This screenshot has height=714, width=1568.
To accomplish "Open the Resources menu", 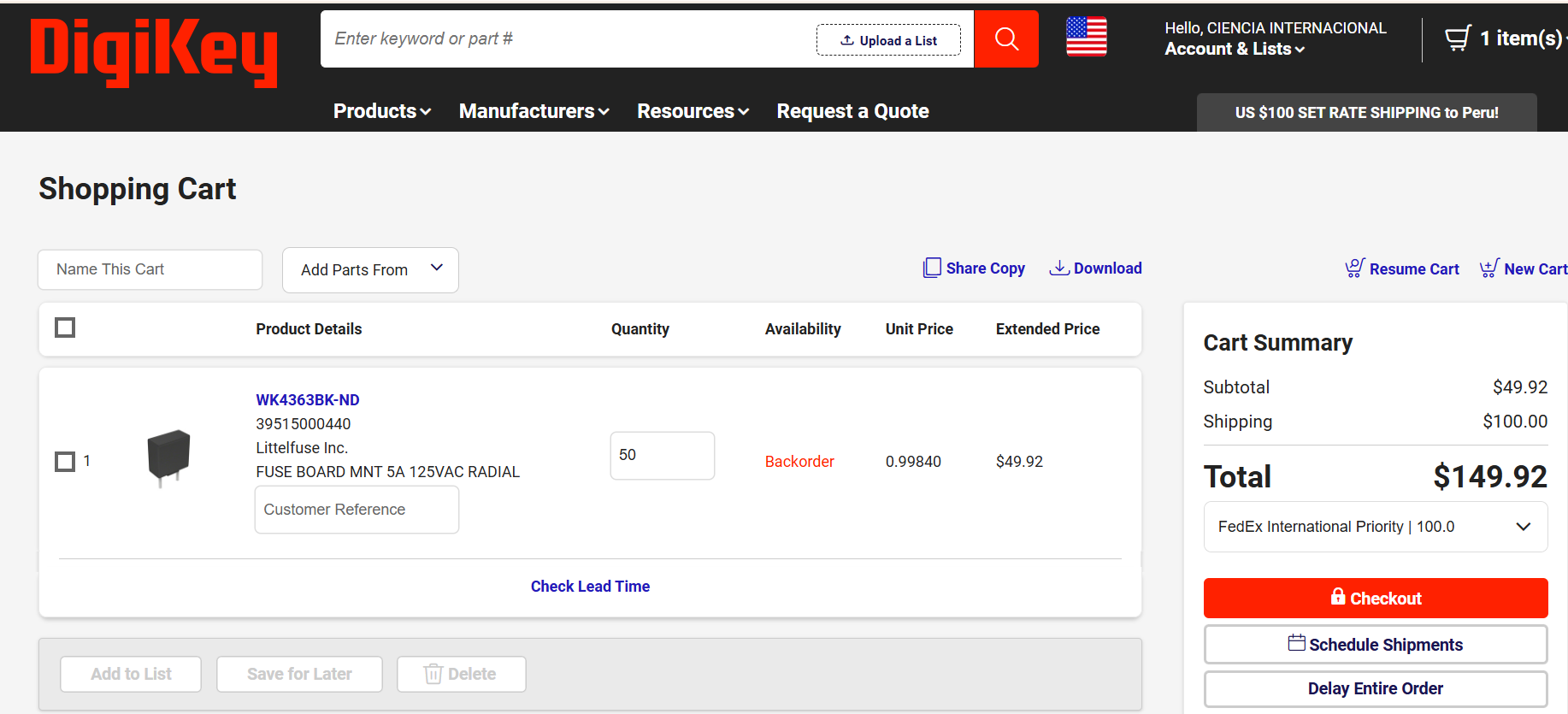I will click(693, 111).
